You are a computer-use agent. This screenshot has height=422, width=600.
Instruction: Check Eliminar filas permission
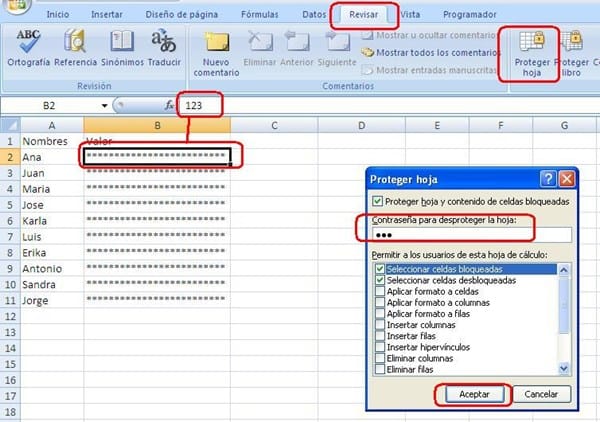click(380, 370)
